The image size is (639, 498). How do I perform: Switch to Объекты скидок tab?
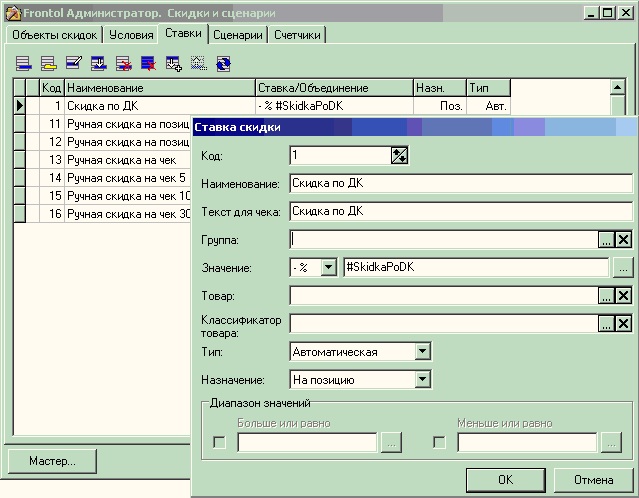54,35
